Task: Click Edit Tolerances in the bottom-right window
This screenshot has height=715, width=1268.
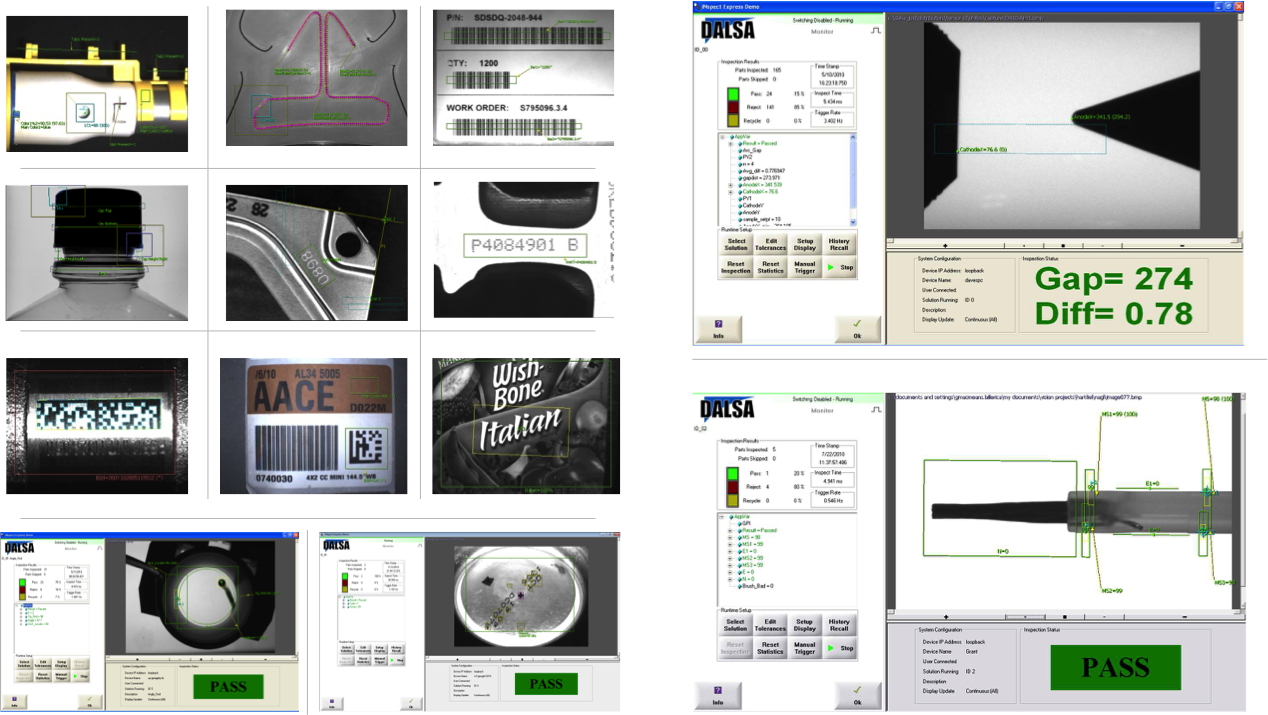Action: coord(770,625)
